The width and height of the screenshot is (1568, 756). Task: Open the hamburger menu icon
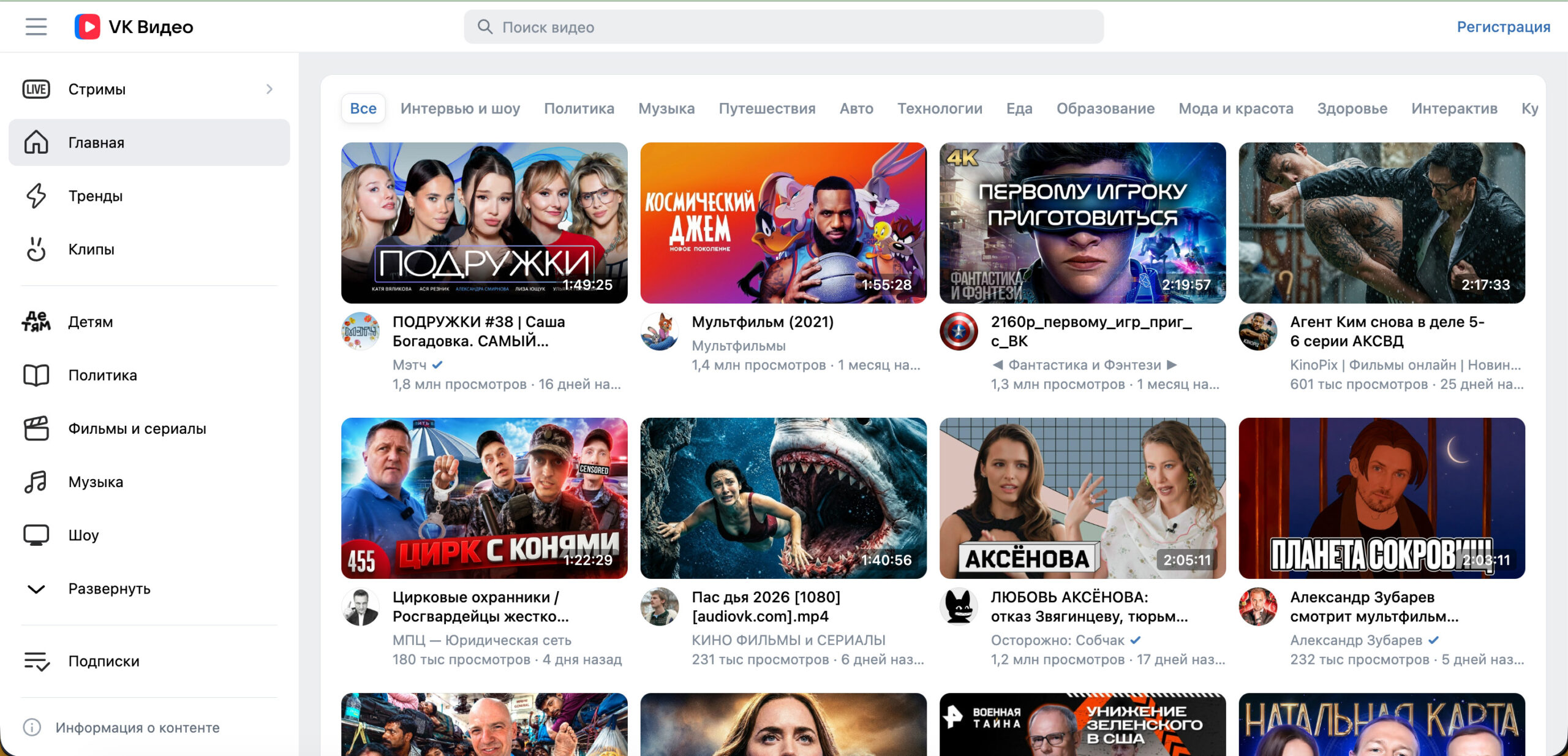point(36,27)
